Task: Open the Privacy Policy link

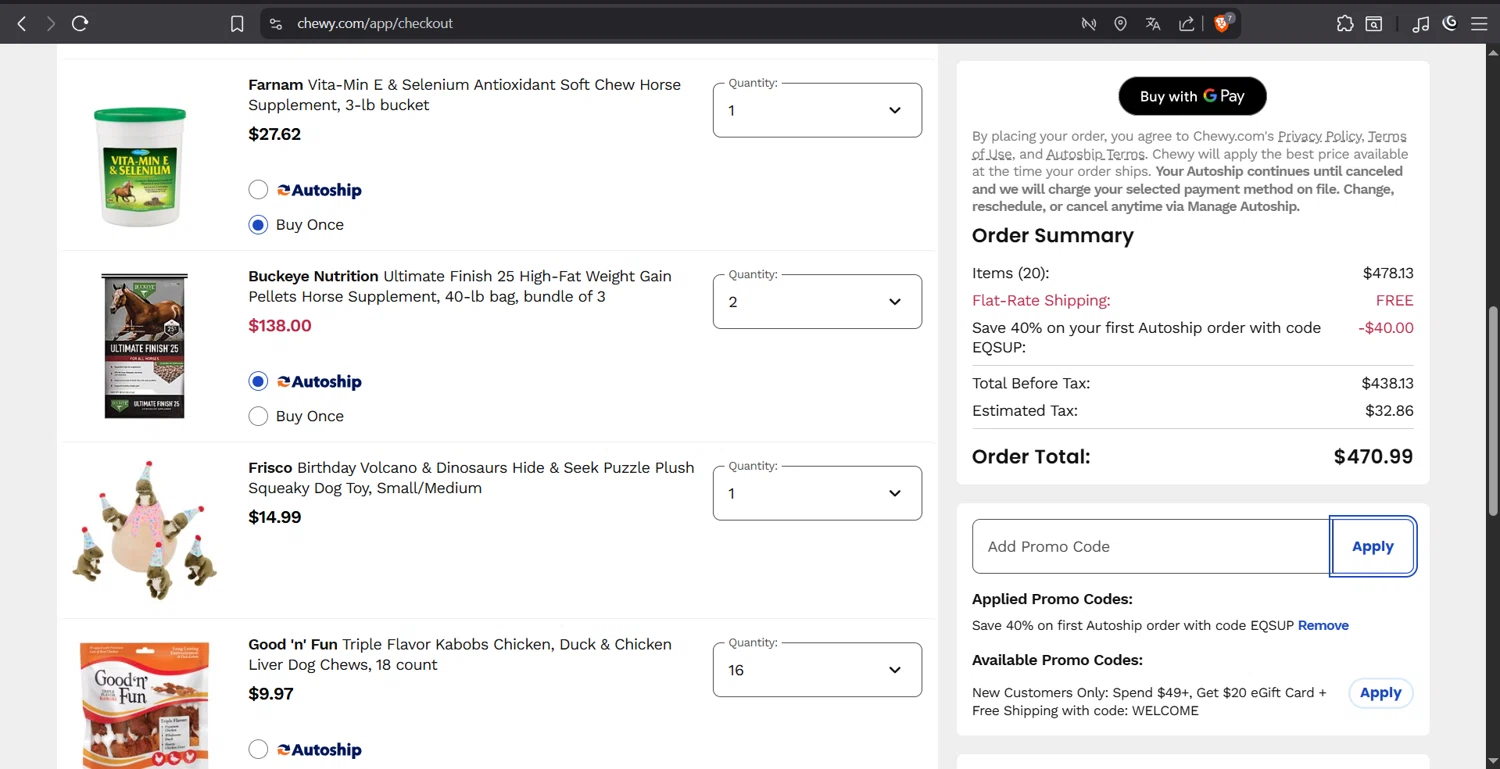Action: pos(1319,136)
